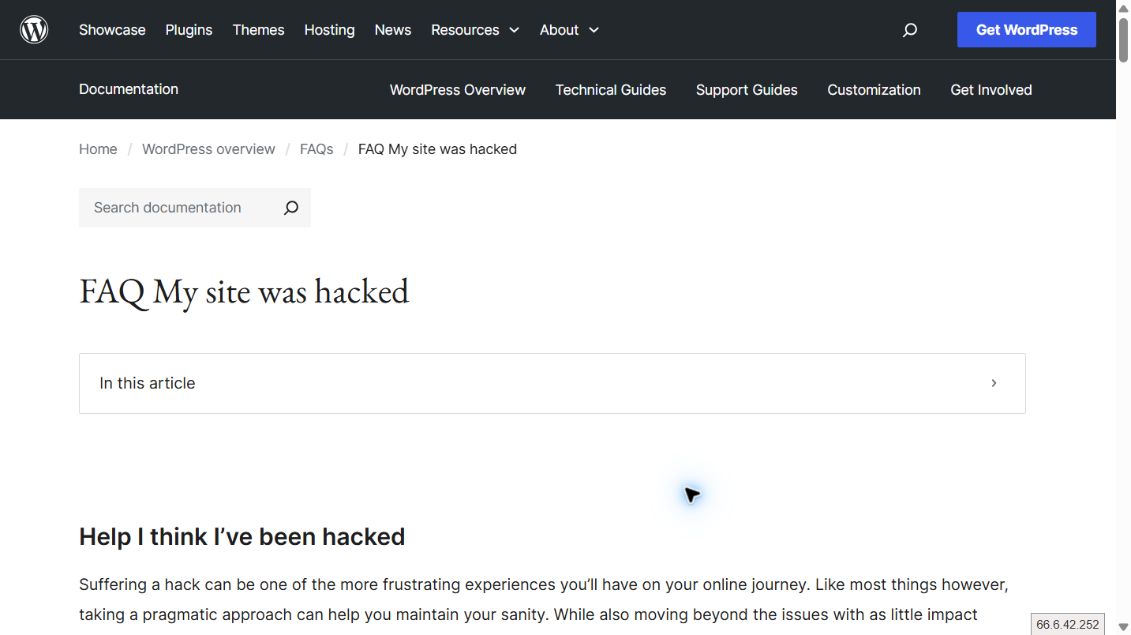Go to the Plugins page

189,30
